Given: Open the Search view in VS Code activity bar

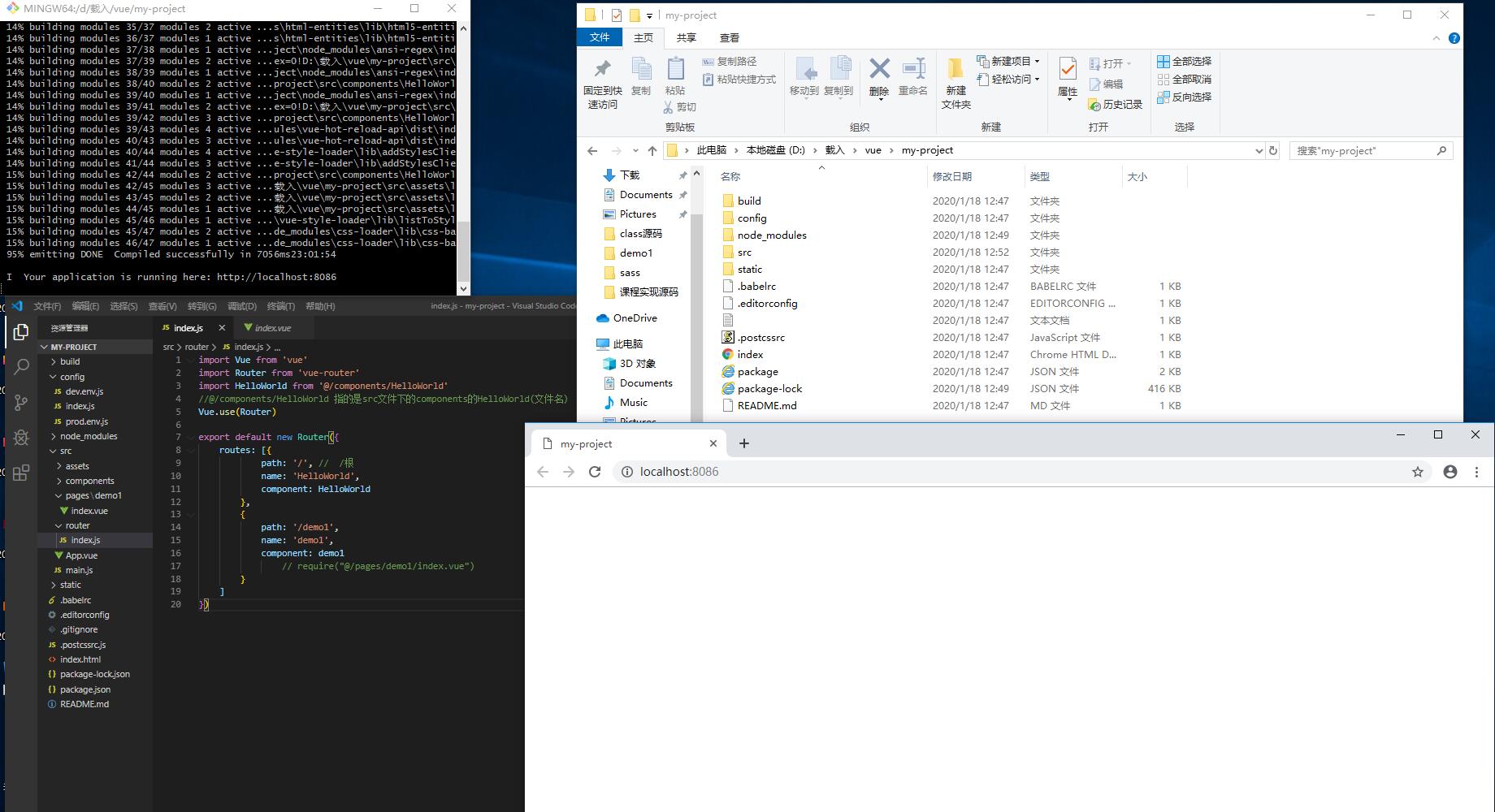Looking at the screenshot, I should pyautogui.click(x=22, y=367).
